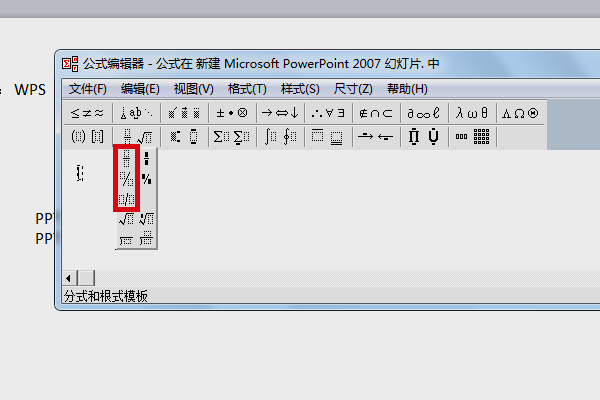Open the 编辑(E) menu
600x400 pixels.
coord(140,89)
